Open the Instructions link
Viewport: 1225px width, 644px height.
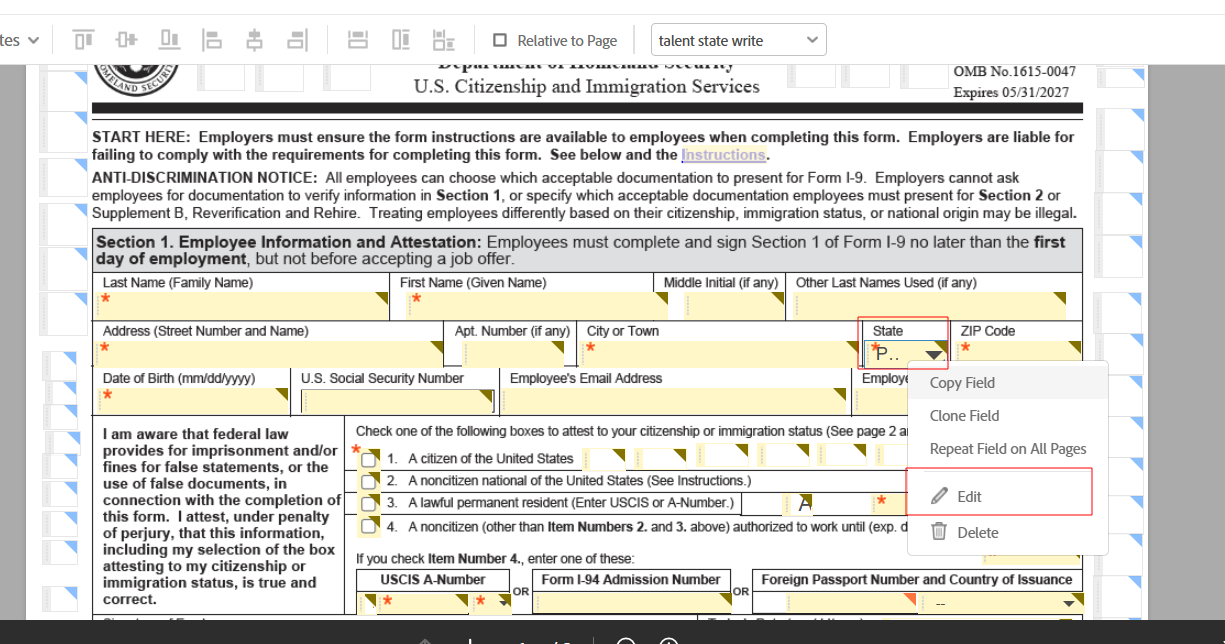723,155
